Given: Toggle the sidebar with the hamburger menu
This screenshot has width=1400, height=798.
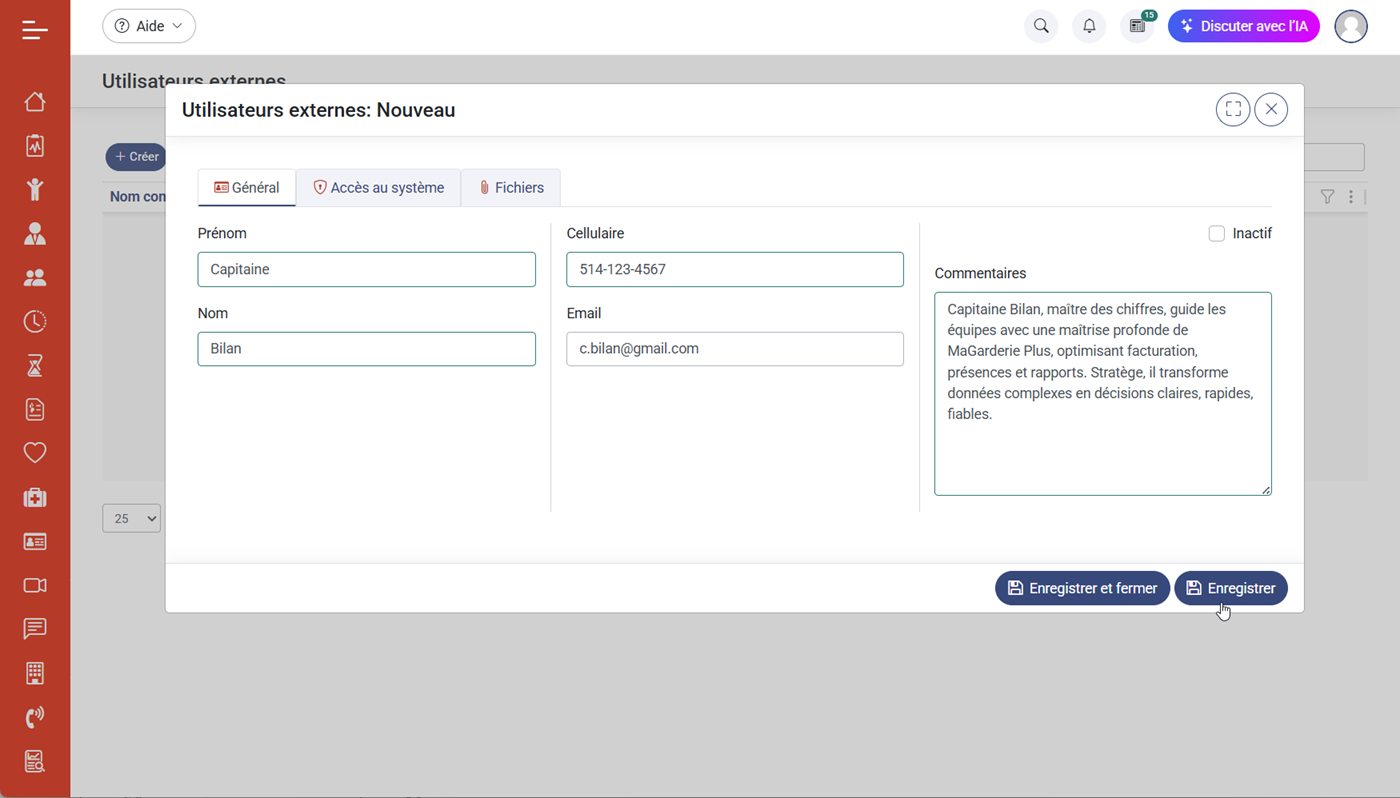Looking at the screenshot, I should pos(35,28).
